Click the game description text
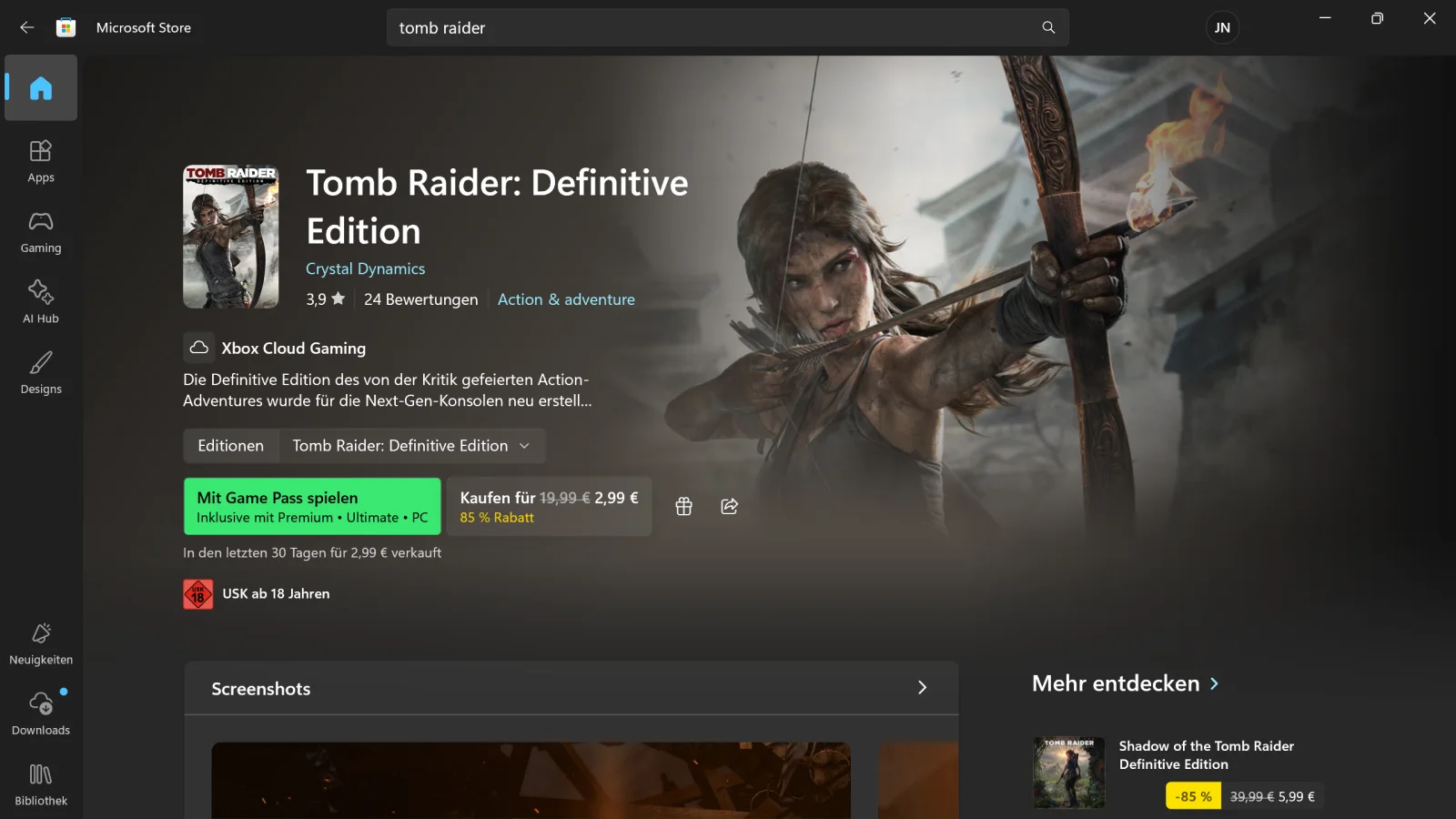 [388, 390]
